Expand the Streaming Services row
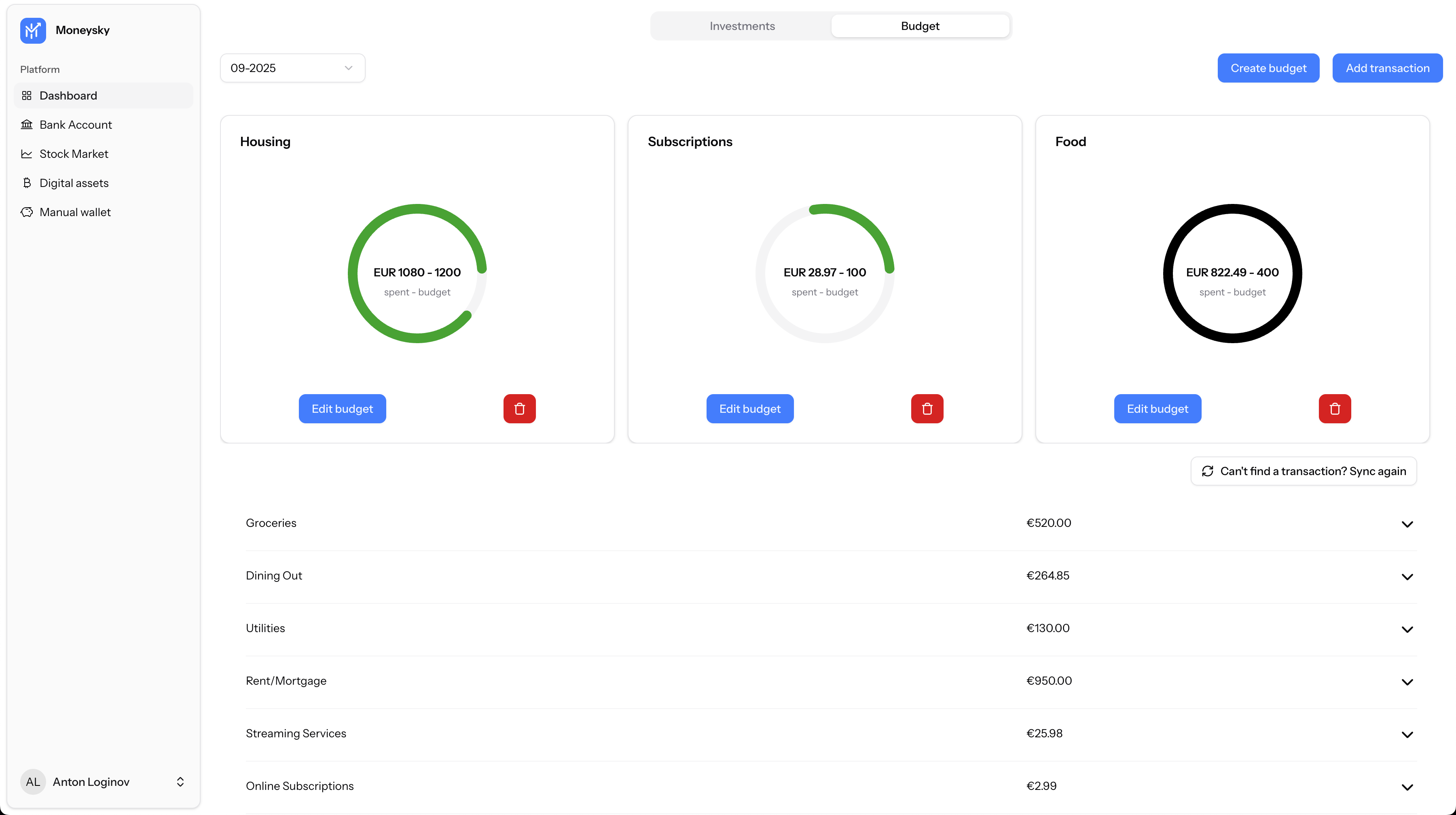 pyautogui.click(x=1406, y=734)
